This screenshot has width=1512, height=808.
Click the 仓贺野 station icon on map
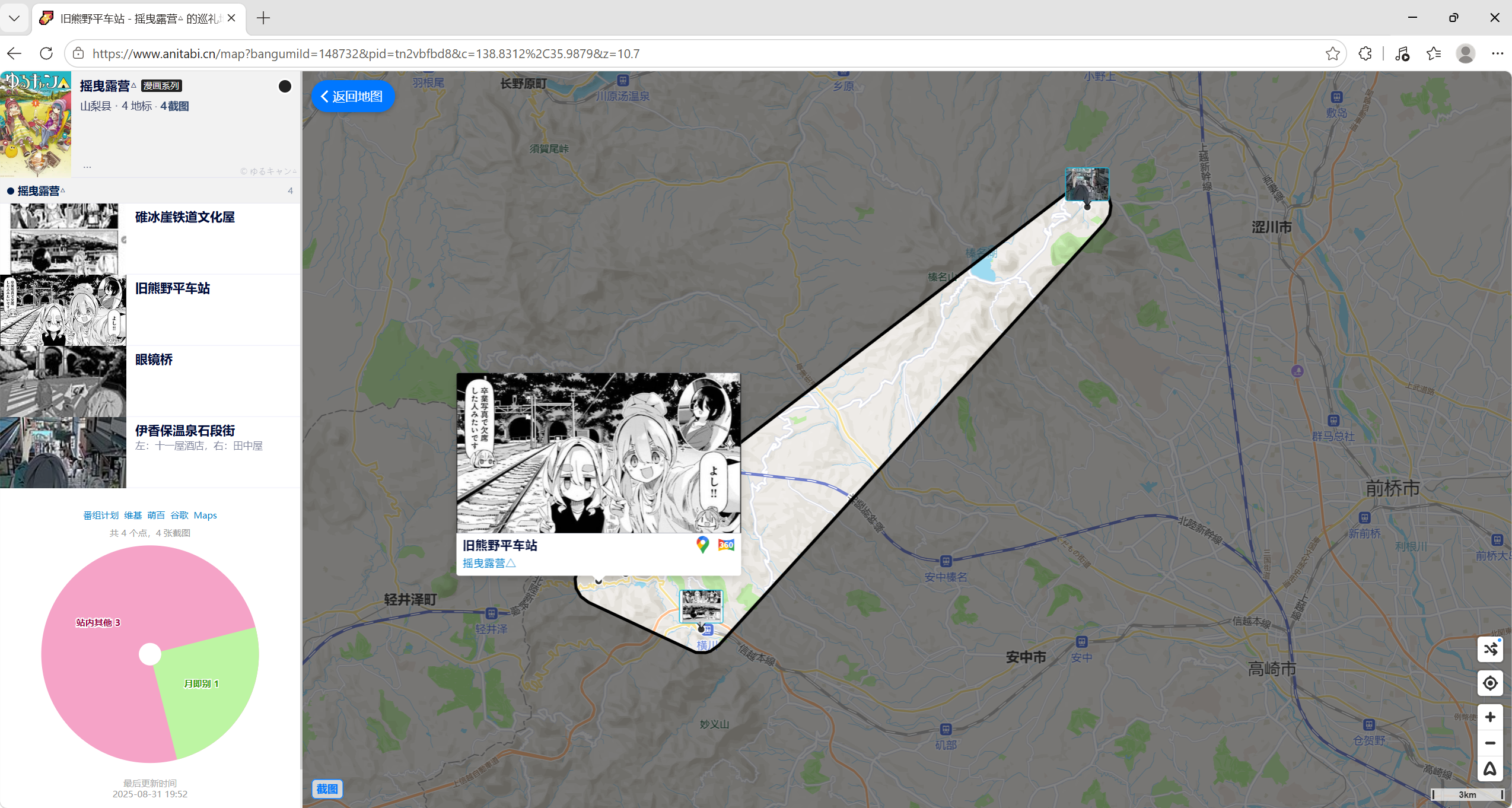1369,725
